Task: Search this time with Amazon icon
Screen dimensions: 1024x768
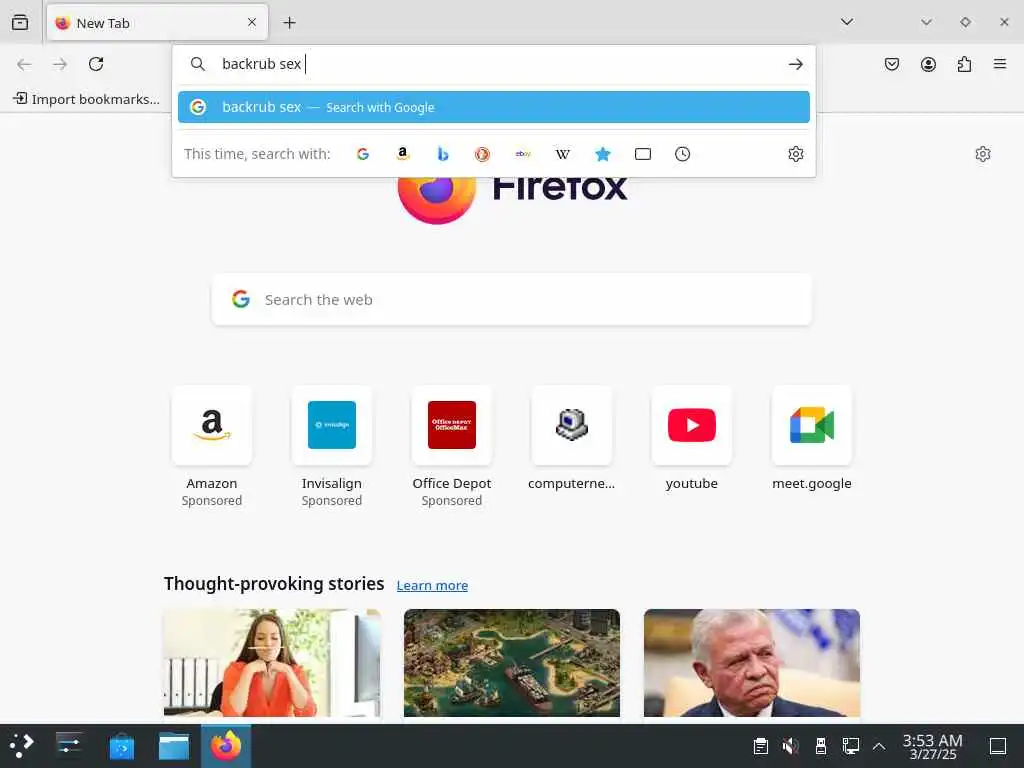Action: [x=403, y=154]
